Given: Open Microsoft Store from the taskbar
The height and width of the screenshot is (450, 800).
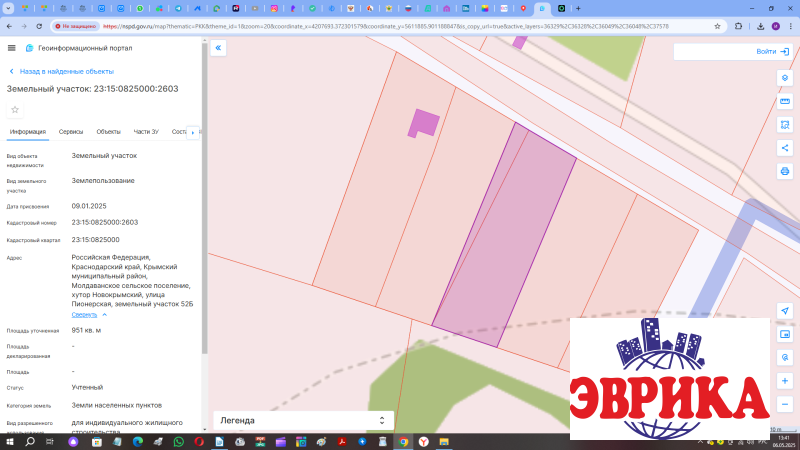Looking at the screenshot, I should pos(97,442).
